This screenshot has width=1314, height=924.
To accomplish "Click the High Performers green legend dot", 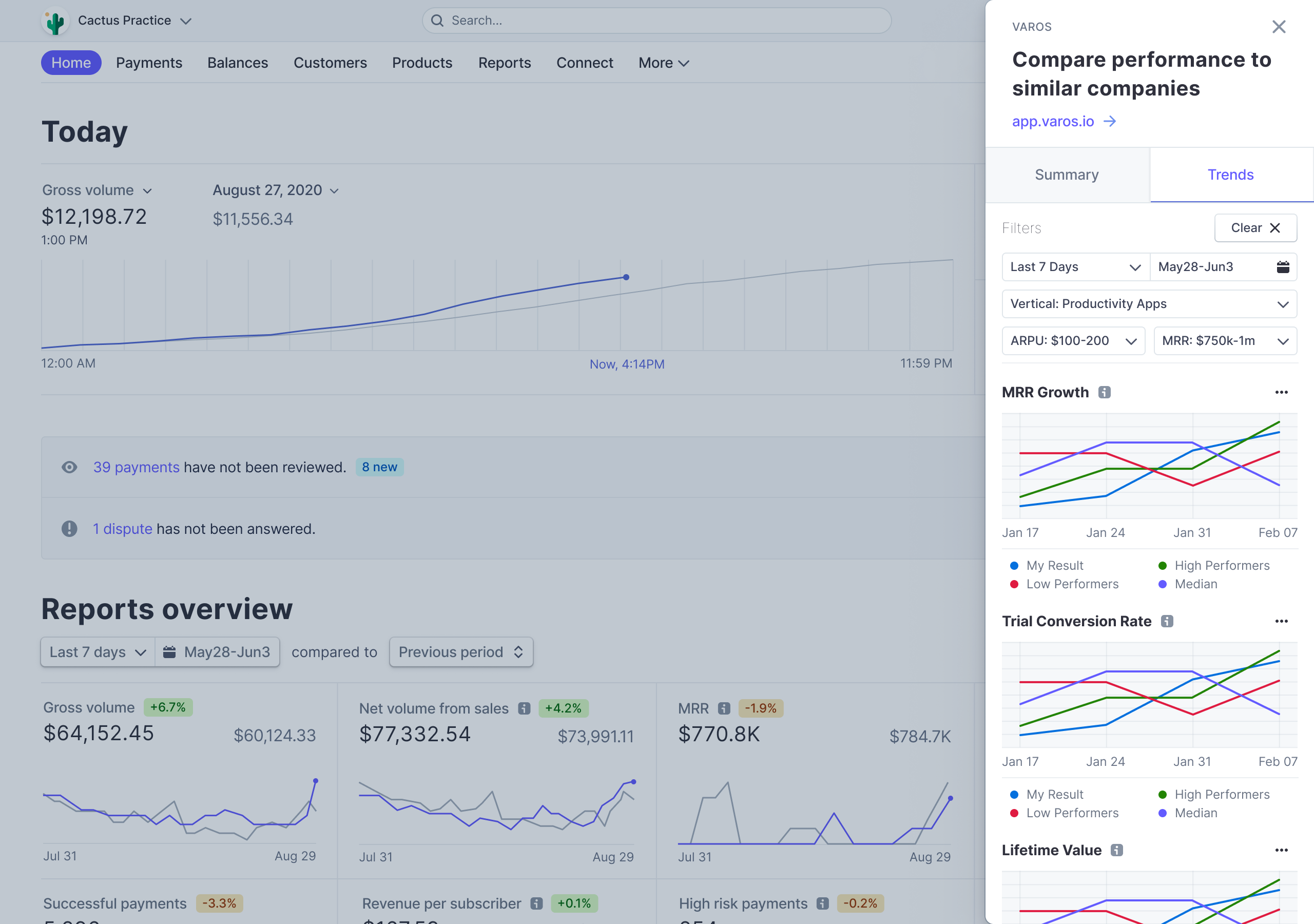I will tap(1163, 566).
